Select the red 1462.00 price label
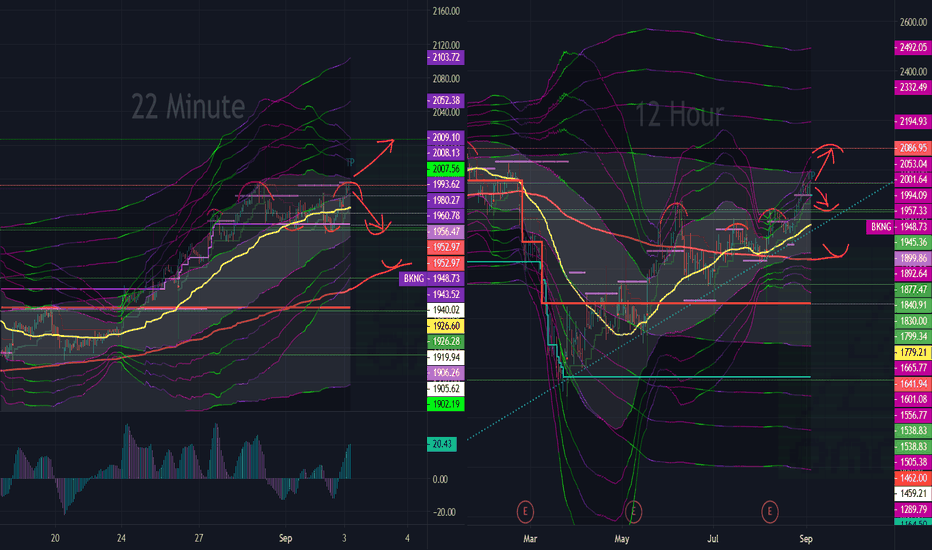Viewport: 932px width, 550px height. [912, 478]
